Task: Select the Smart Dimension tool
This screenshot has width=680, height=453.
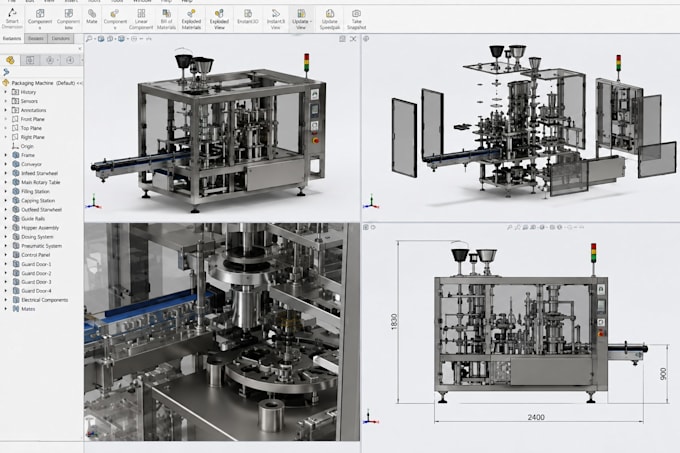Action: click(x=12, y=18)
